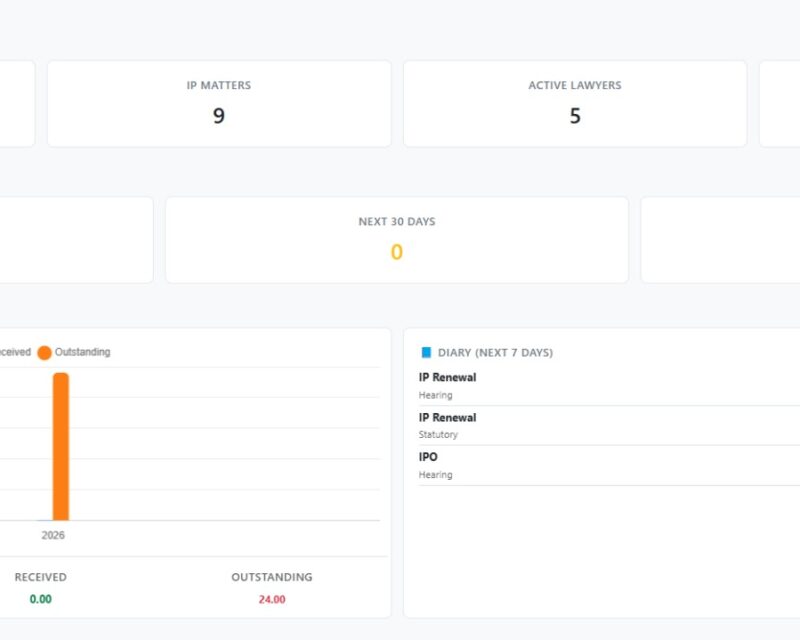Click the orange Outstanding legend circle
The width and height of the screenshot is (800, 640).
click(44, 352)
